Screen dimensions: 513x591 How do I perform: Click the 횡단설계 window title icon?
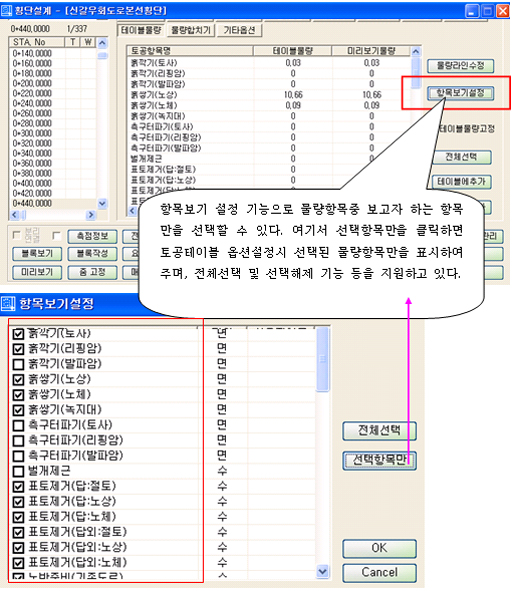(x=6, y=10)
